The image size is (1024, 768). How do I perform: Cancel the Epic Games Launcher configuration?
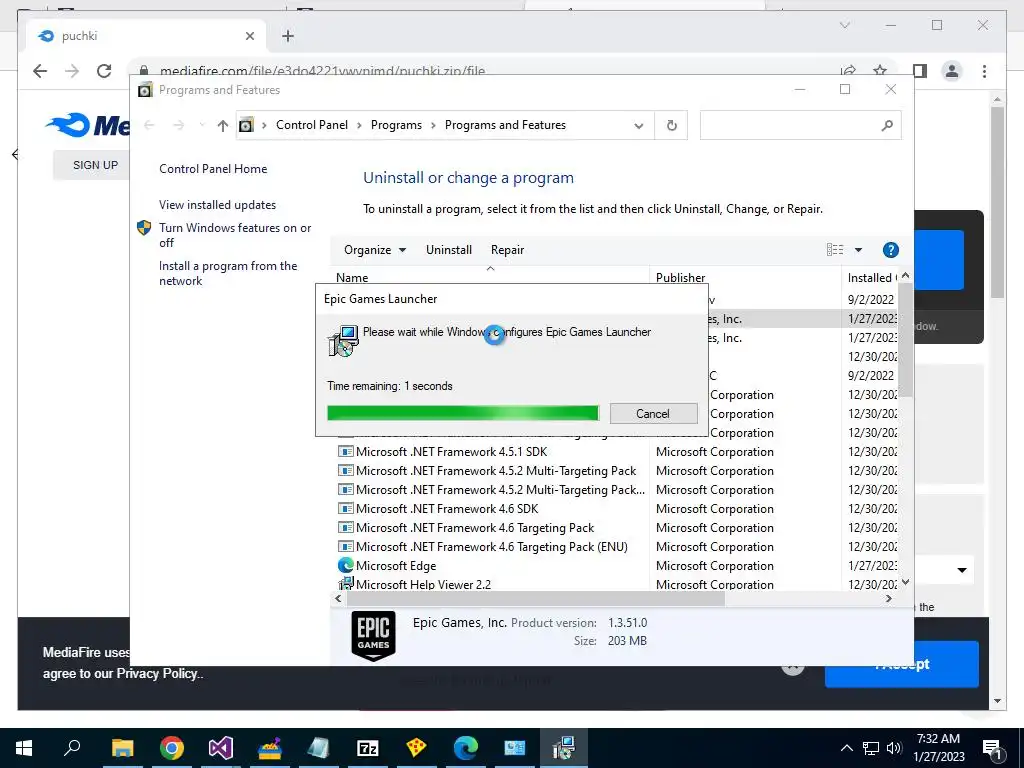[653, 413]
